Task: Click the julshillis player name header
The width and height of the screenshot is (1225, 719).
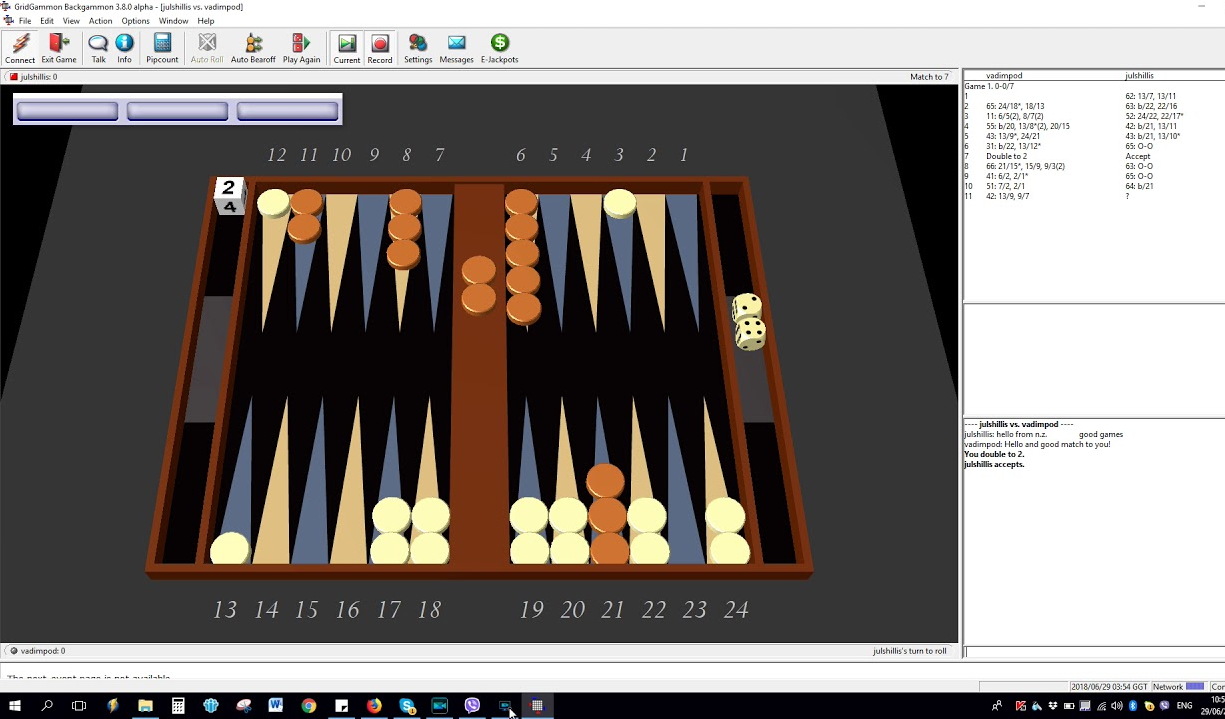Action: coord(1139,75)
